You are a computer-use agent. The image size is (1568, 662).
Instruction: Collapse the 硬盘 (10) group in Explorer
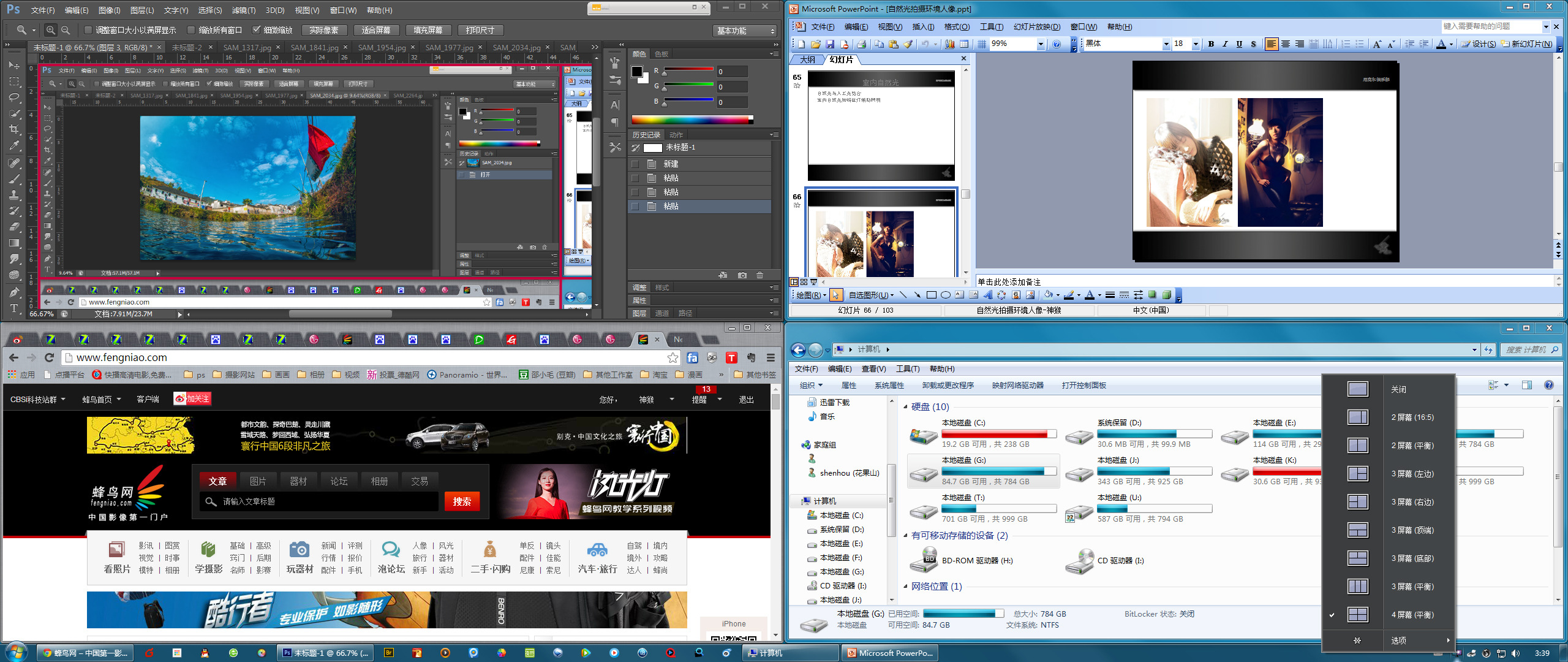point(905,407)
